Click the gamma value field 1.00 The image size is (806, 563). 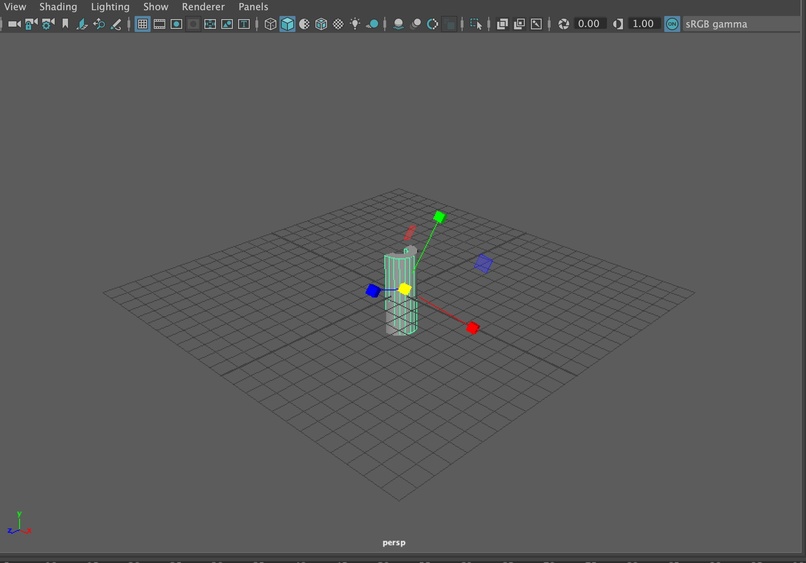pos(643,24)
